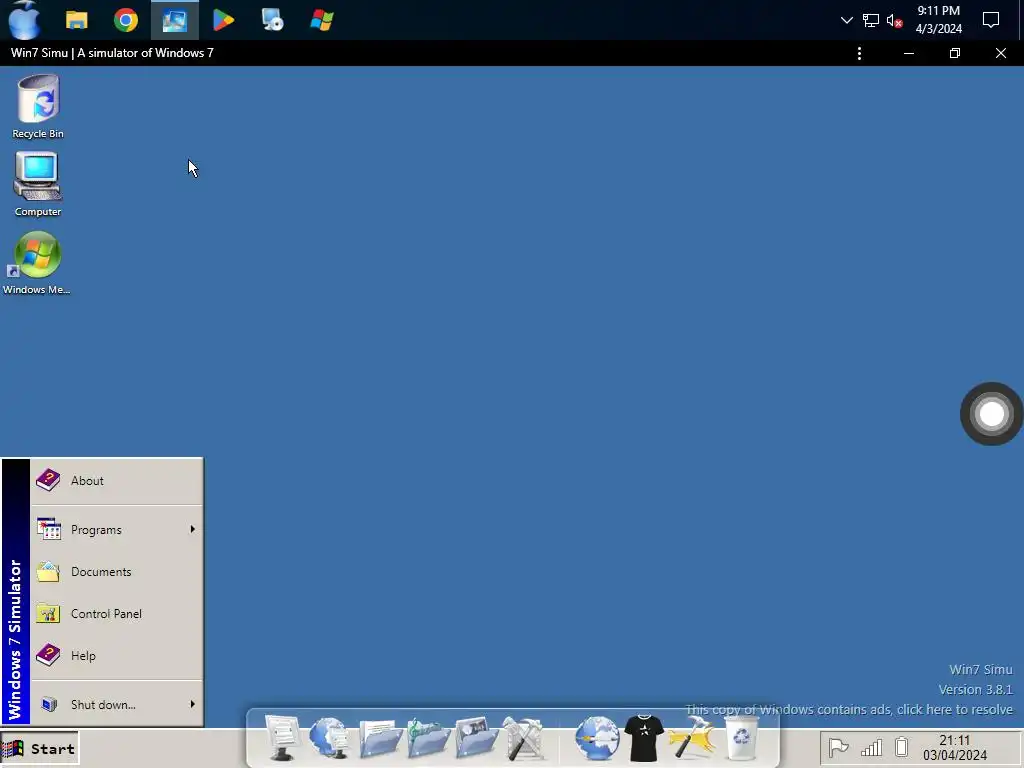Viewport: 1024px width, 768px height.
Task: Click the battery icon in simulator tray
Action: pyautogui.click(x=902, y=747)
